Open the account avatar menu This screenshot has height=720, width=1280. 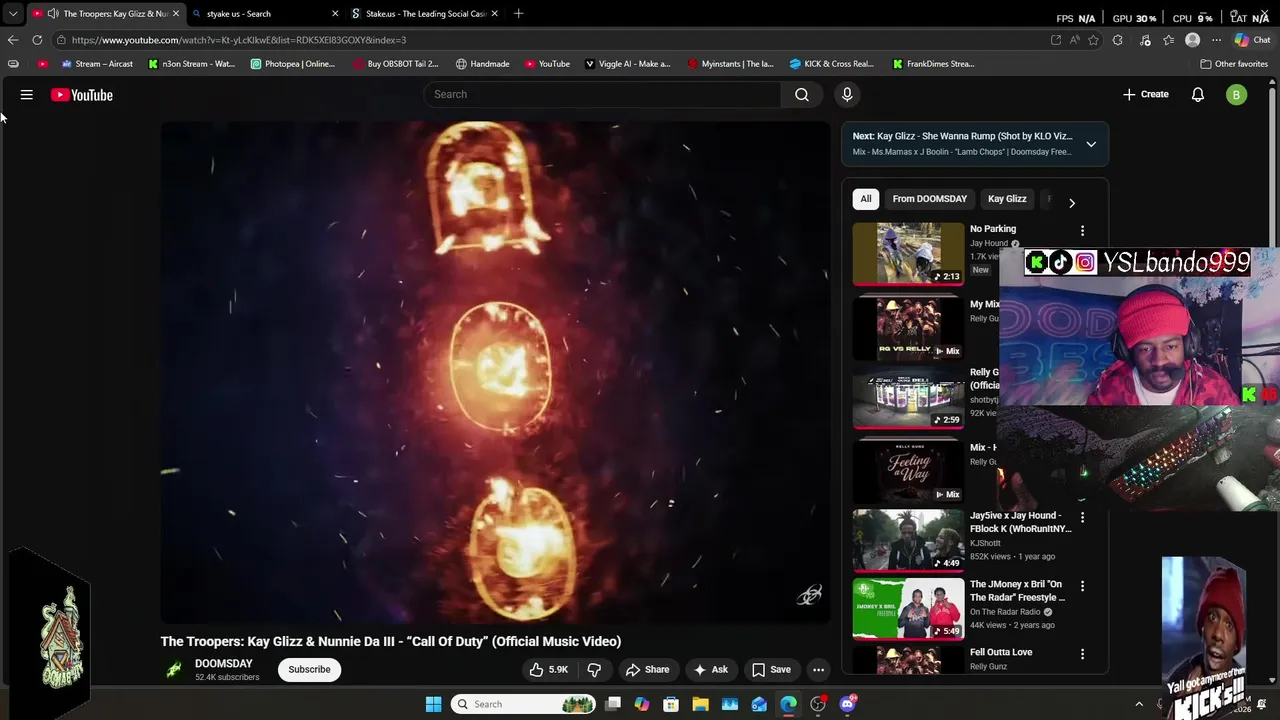[x=1237, y=95]
